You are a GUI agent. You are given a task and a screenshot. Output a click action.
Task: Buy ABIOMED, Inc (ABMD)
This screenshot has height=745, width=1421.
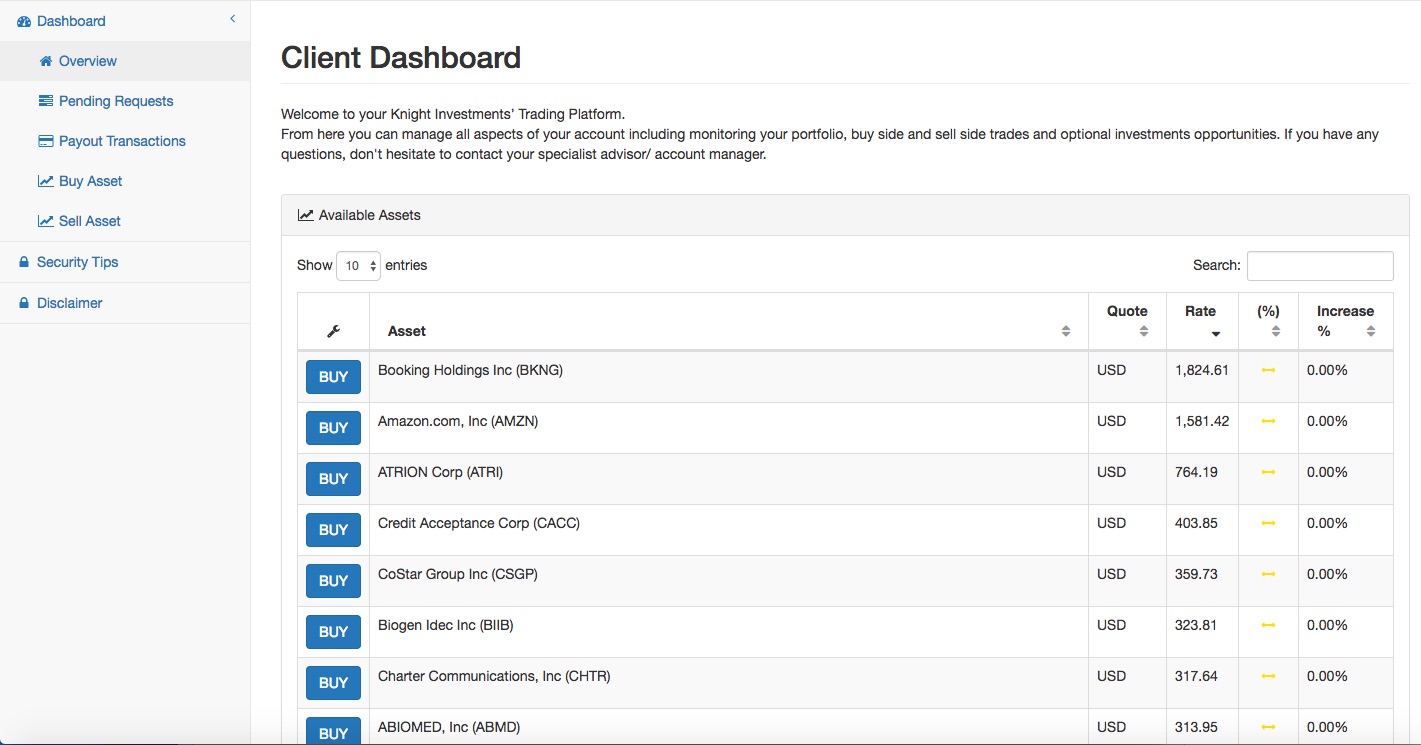(333, 733)
